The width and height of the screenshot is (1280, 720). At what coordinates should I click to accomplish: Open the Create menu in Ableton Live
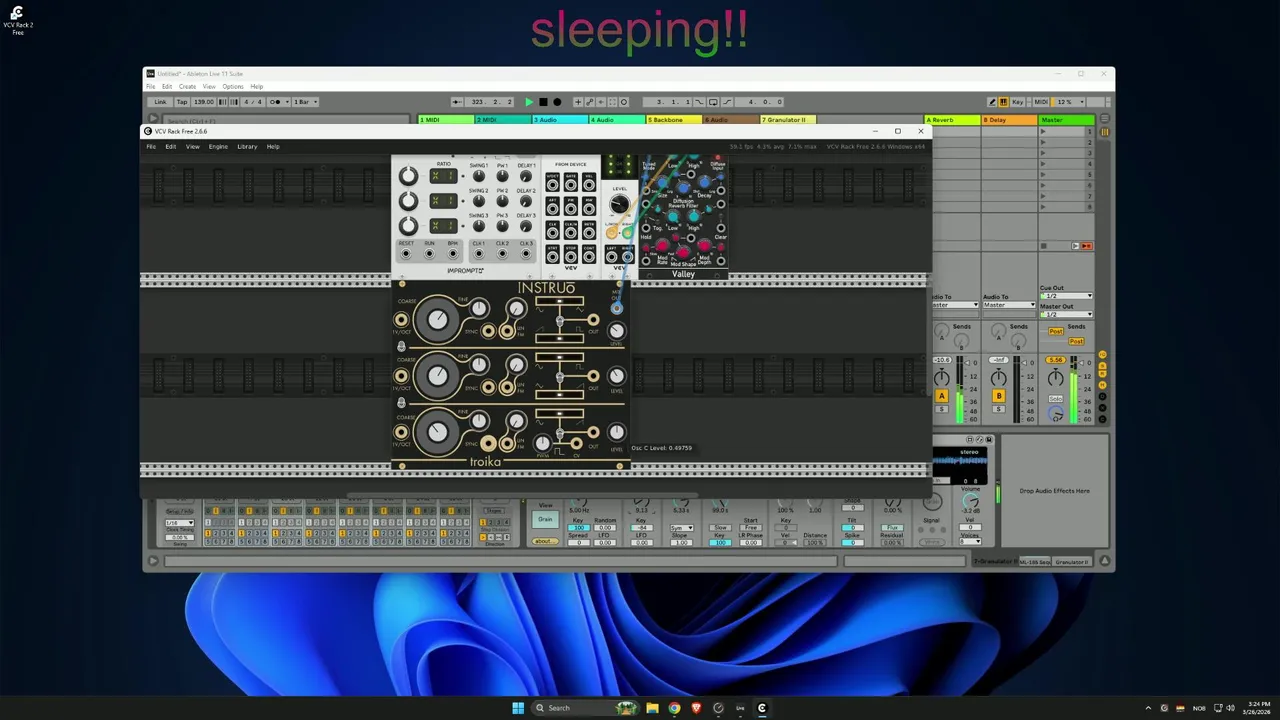(x=187, y=87)
